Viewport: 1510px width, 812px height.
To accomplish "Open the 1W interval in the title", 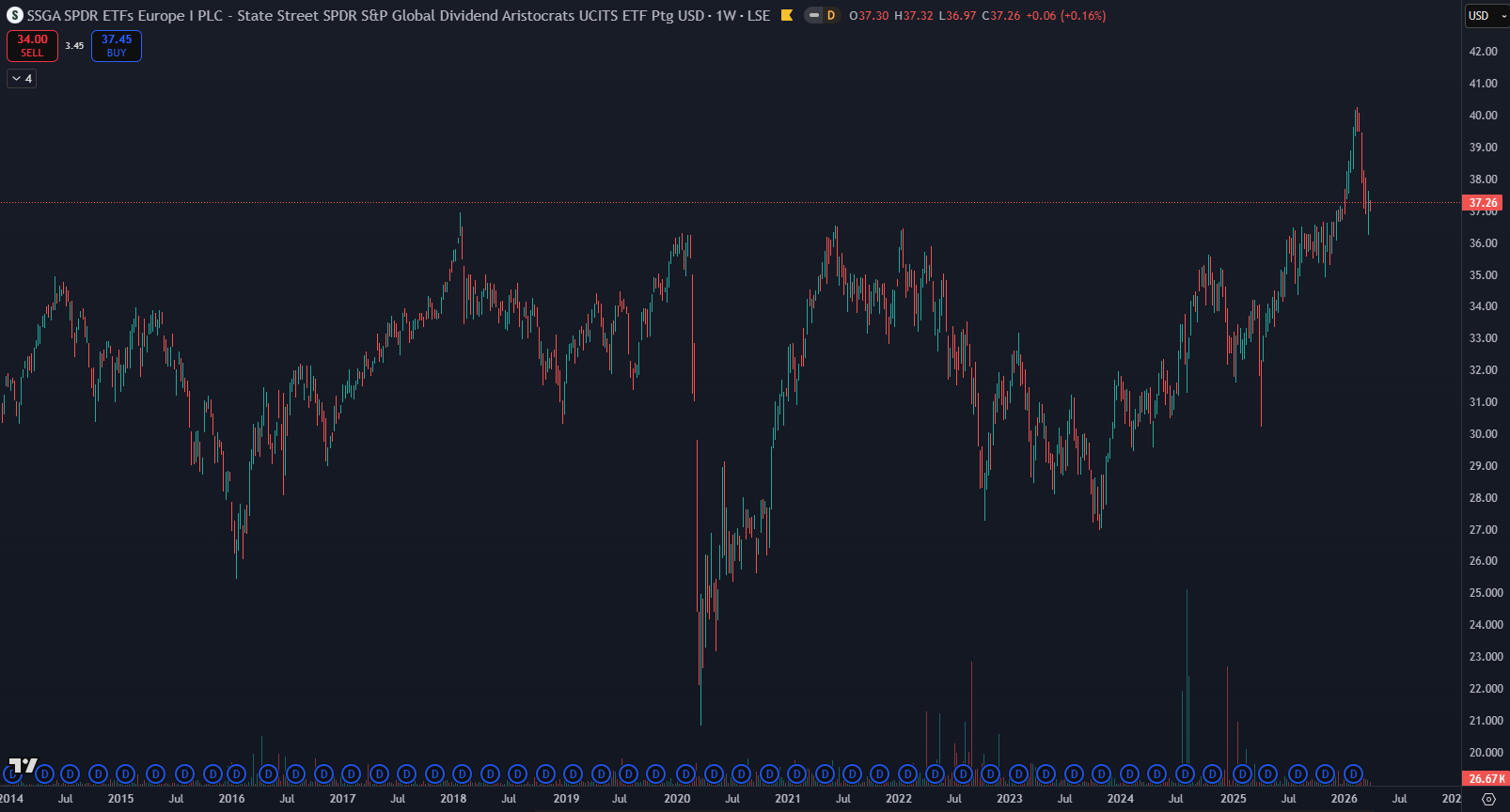I will point(725,16).
